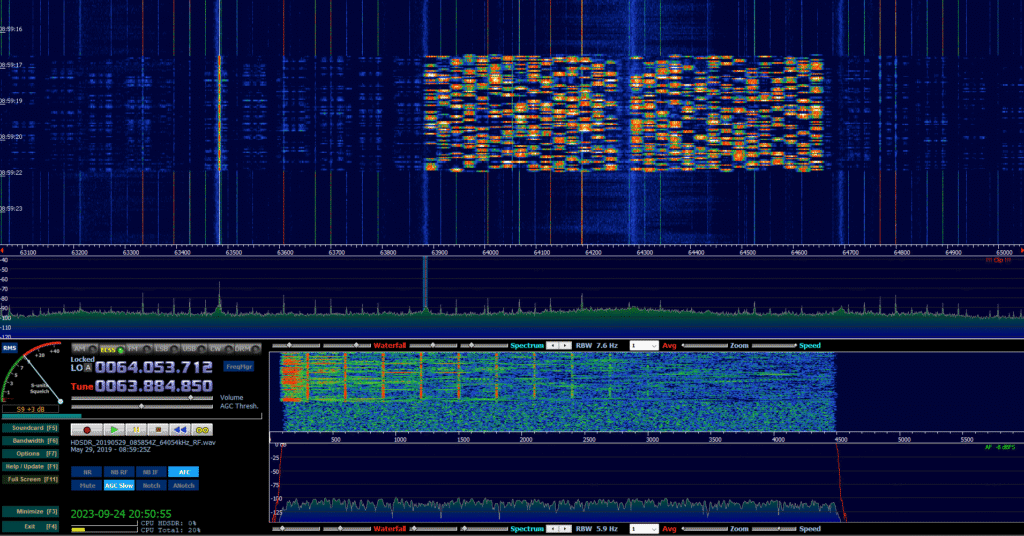Open the upper Avg dropdown
This screenshot has height=536, width=1024.
click(643, 345)
